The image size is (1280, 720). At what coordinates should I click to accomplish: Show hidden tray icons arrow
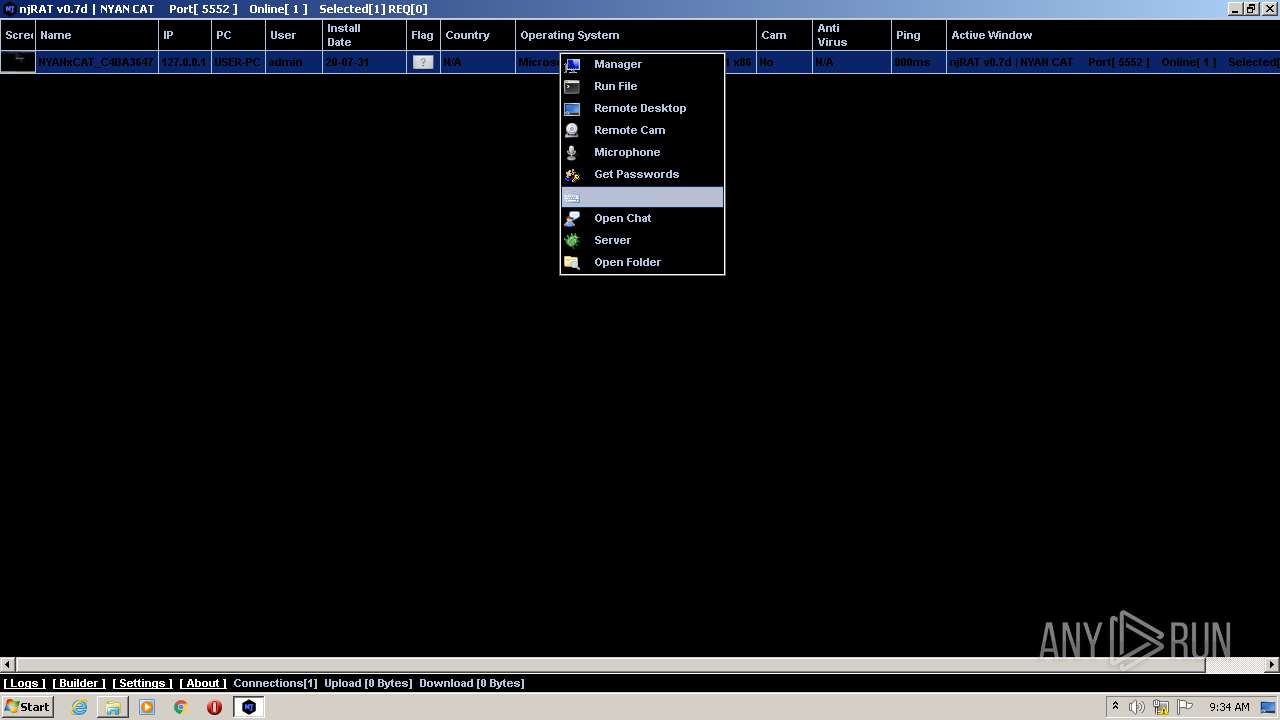[1115, 707]
